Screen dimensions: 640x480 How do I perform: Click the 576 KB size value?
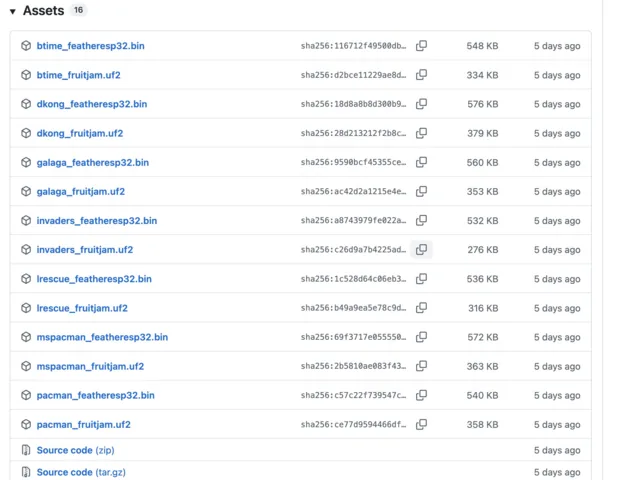click(483, 104)
